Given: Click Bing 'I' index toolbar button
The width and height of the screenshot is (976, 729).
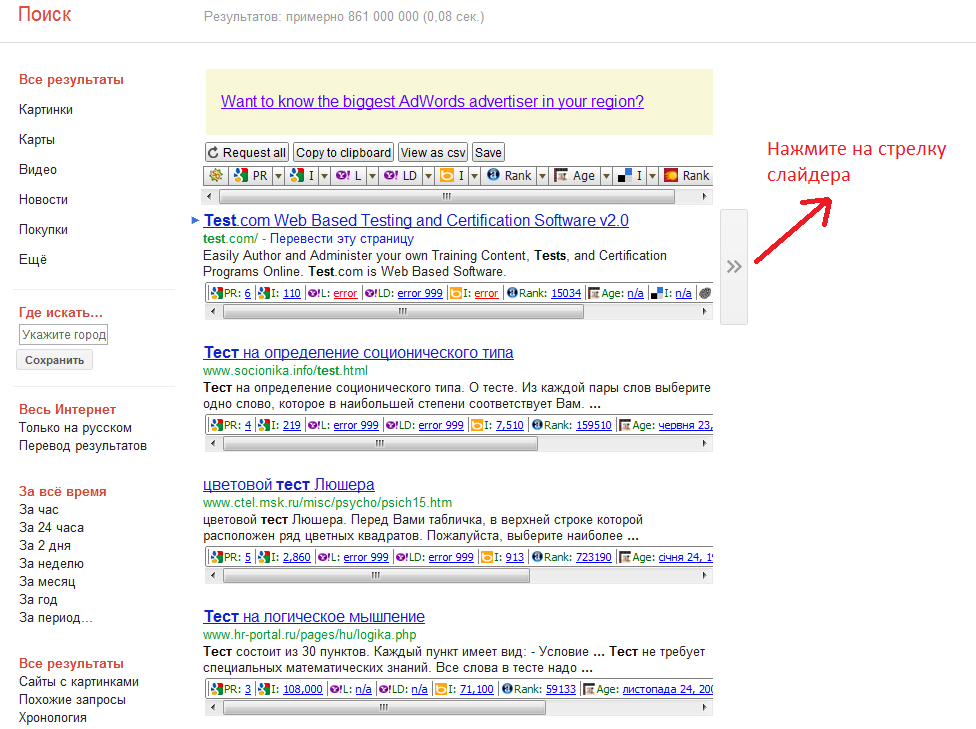Looking at the screenshot, I should [x=452, y=176].
